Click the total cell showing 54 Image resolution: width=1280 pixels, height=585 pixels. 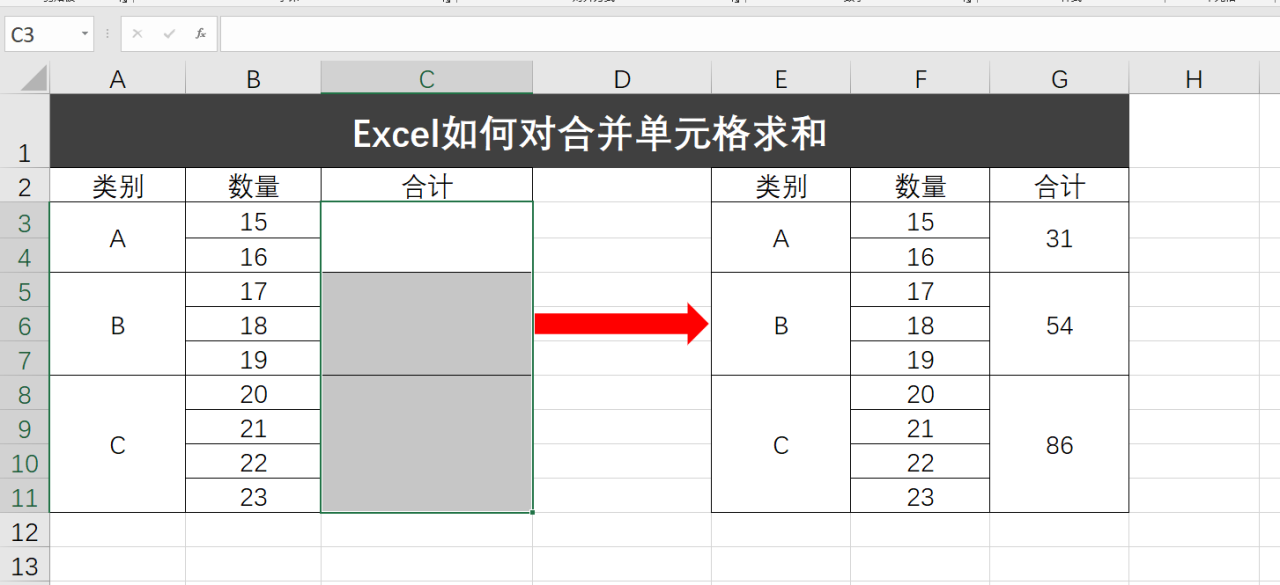pyautogui.click(x=1059, y=325)
